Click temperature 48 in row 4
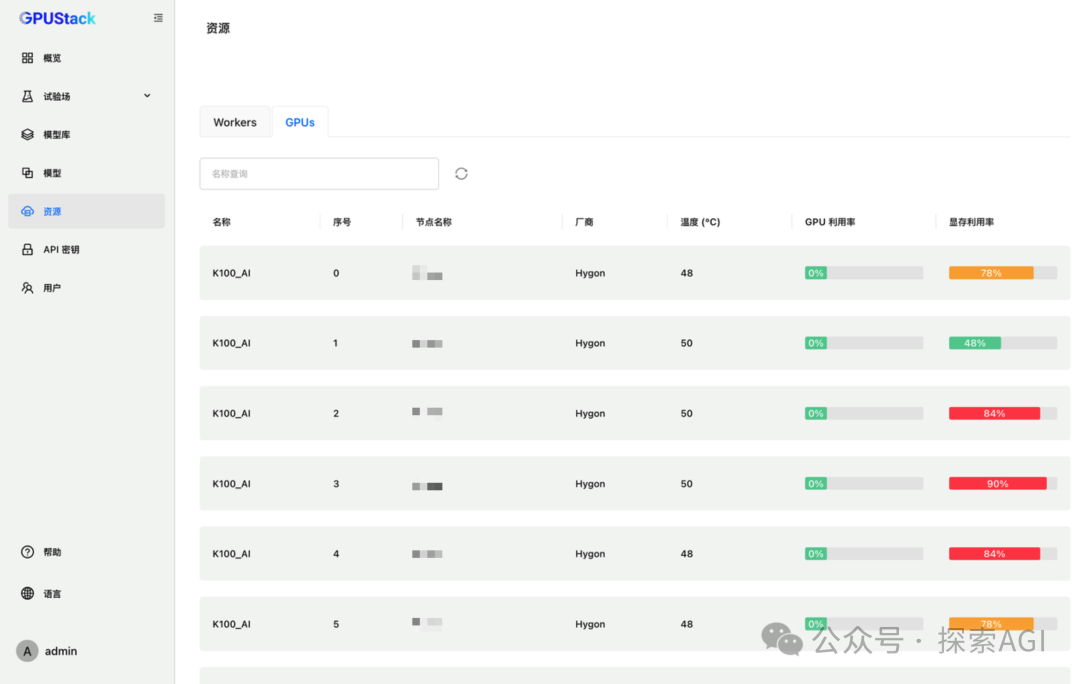This screenshot has height=684, width=1080. (687, 554)
